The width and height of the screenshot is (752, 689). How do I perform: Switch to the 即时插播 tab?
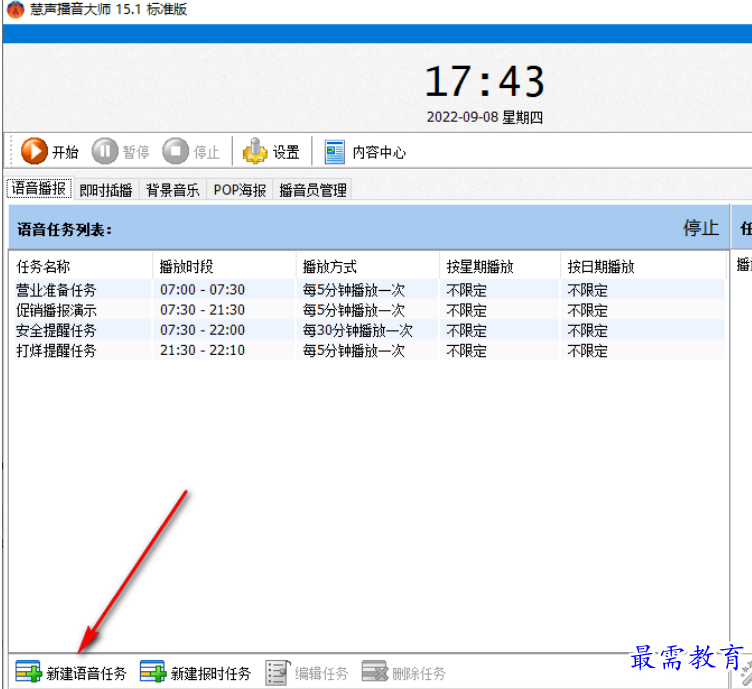106,190
